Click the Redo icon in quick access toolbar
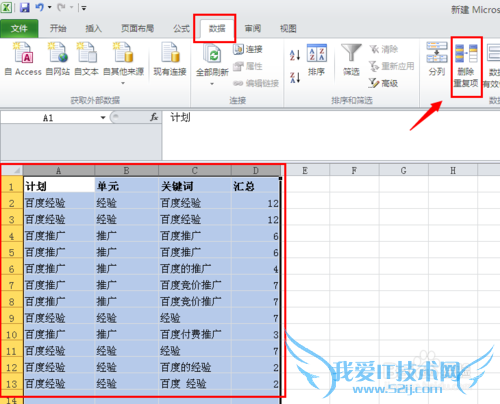The height and width of the screenshot is (404, 500). (x=61, y=7)
